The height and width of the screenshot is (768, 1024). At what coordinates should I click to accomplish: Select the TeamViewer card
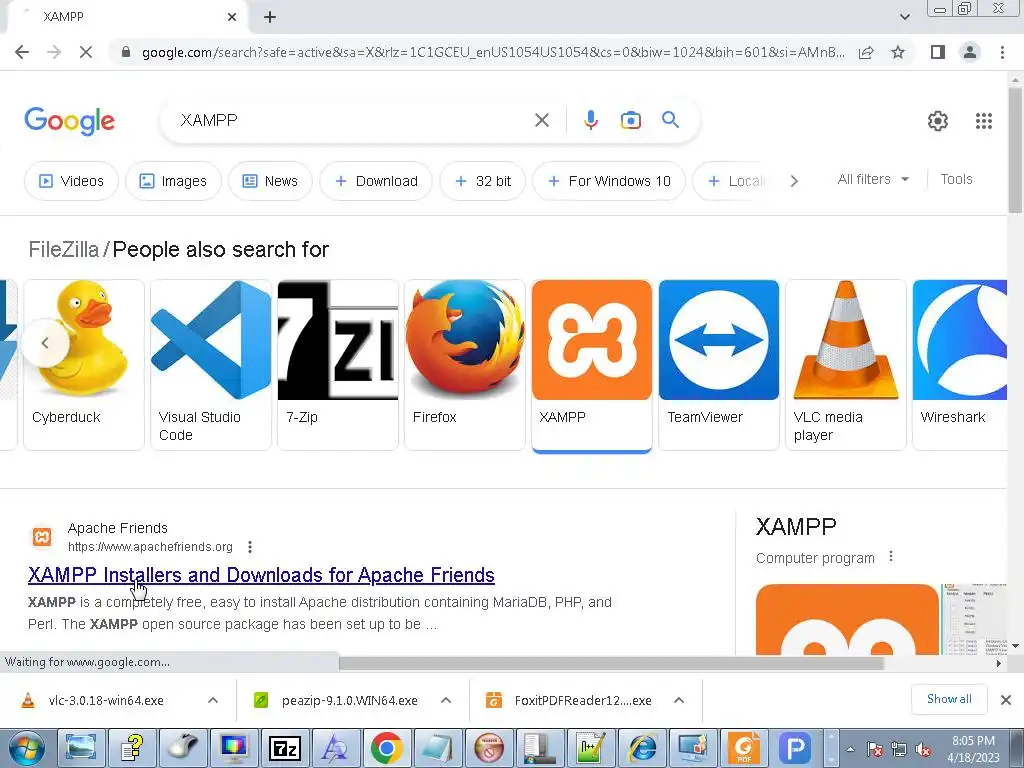tap(718, 364)
